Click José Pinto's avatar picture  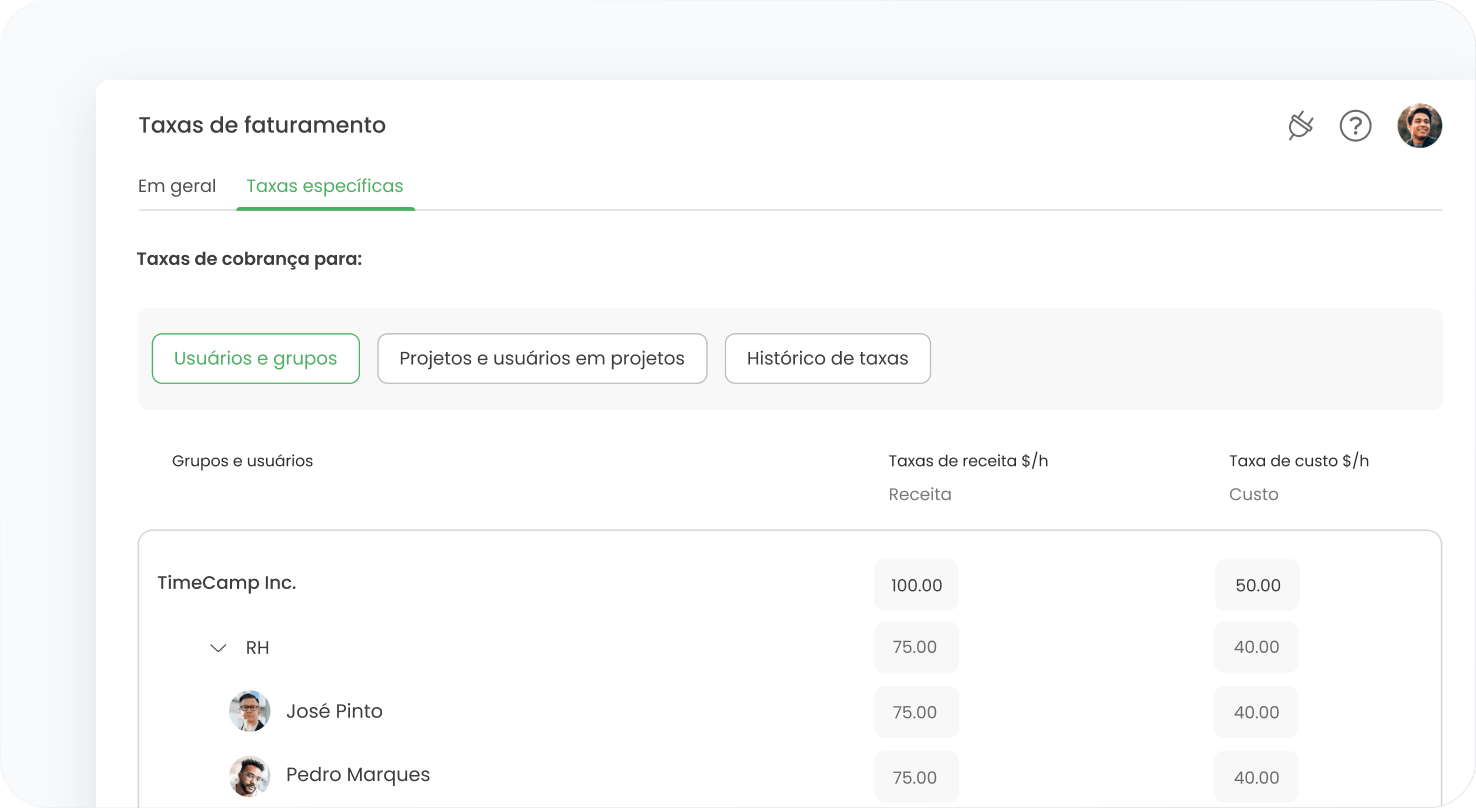[249, 711]
